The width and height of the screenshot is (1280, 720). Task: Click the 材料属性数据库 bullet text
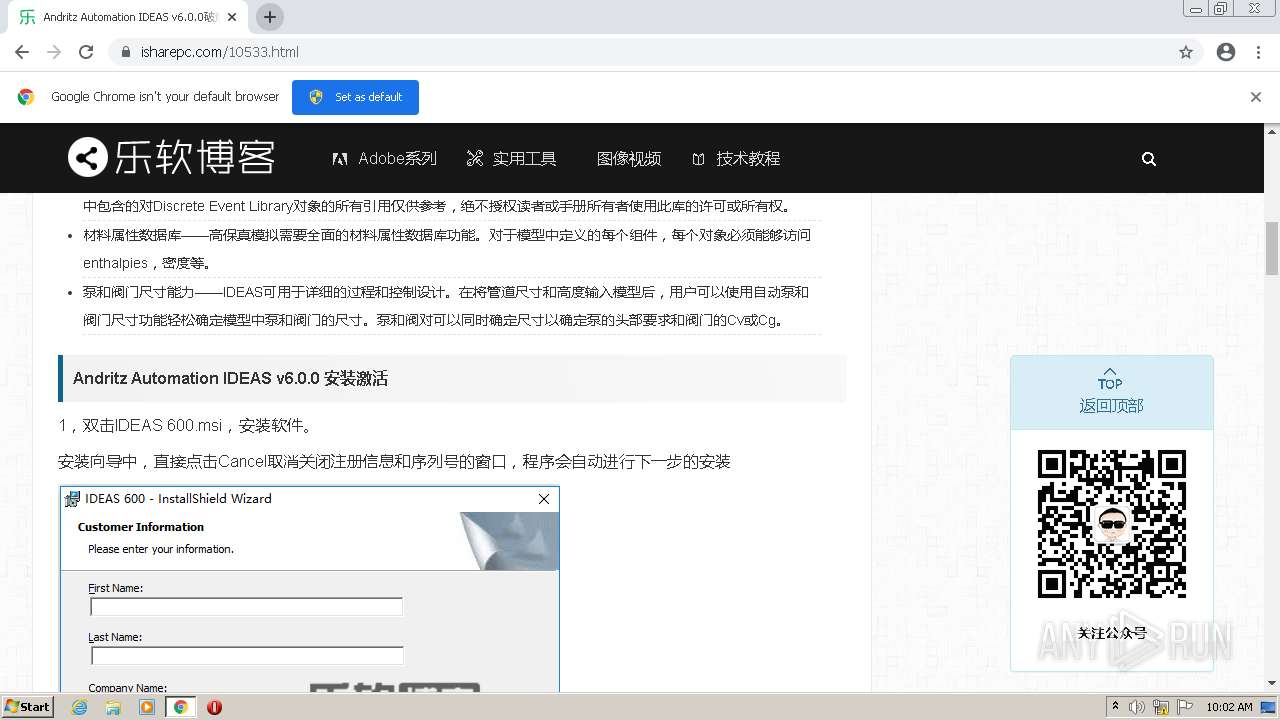(447, 249)
